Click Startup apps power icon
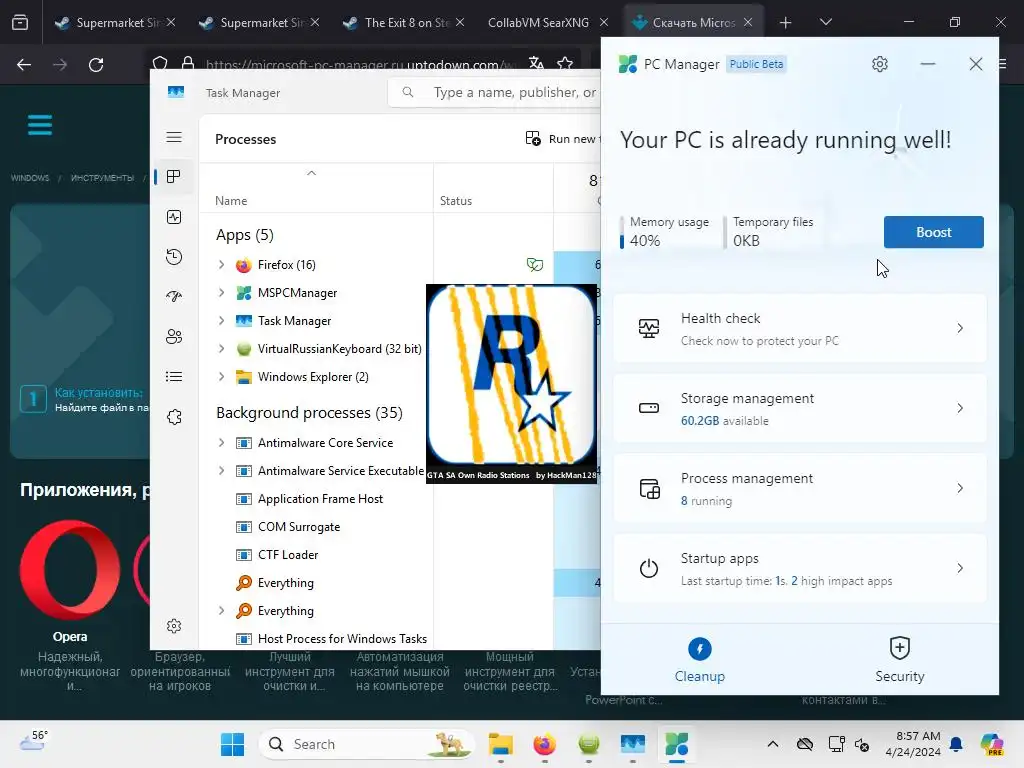 [648, 568]
